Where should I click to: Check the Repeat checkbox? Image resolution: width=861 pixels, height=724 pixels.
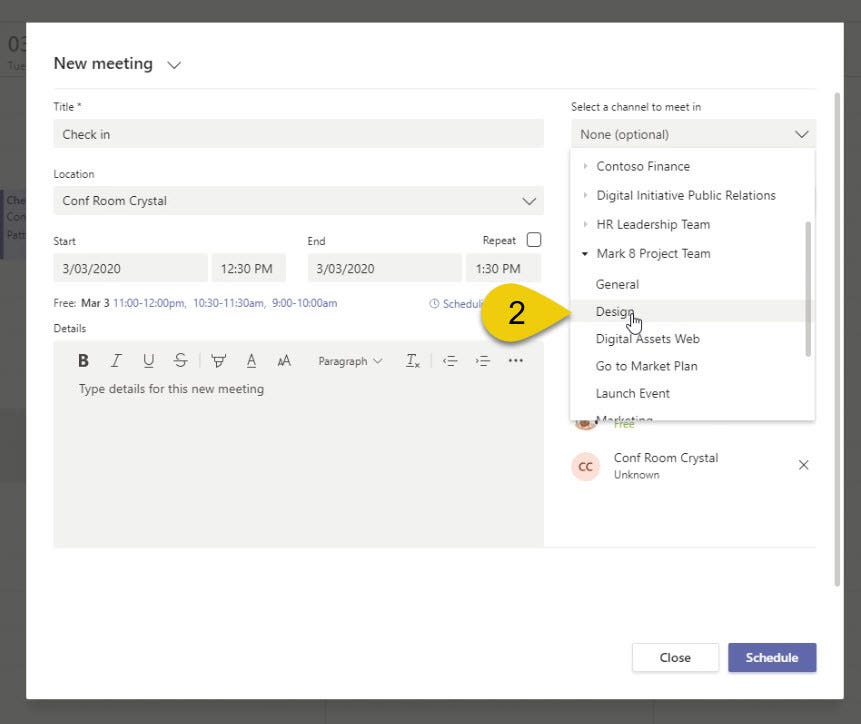(536, 239)
